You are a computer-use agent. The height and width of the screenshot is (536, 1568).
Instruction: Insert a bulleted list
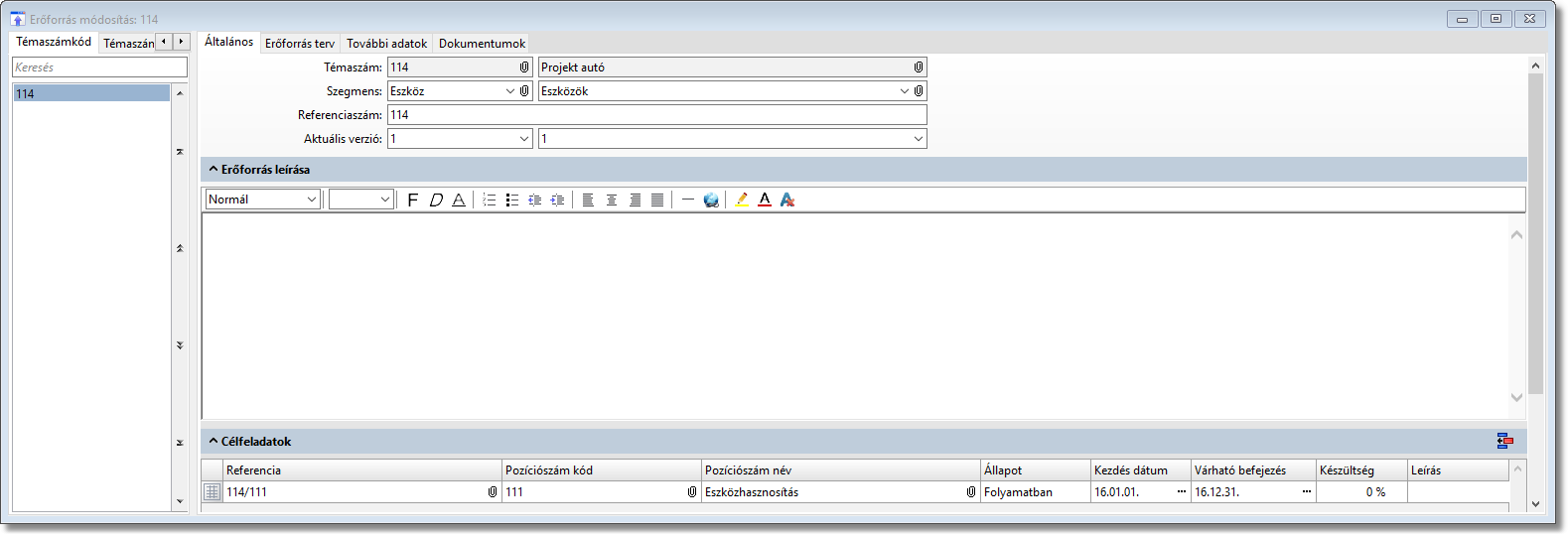[x=512, y=200]
